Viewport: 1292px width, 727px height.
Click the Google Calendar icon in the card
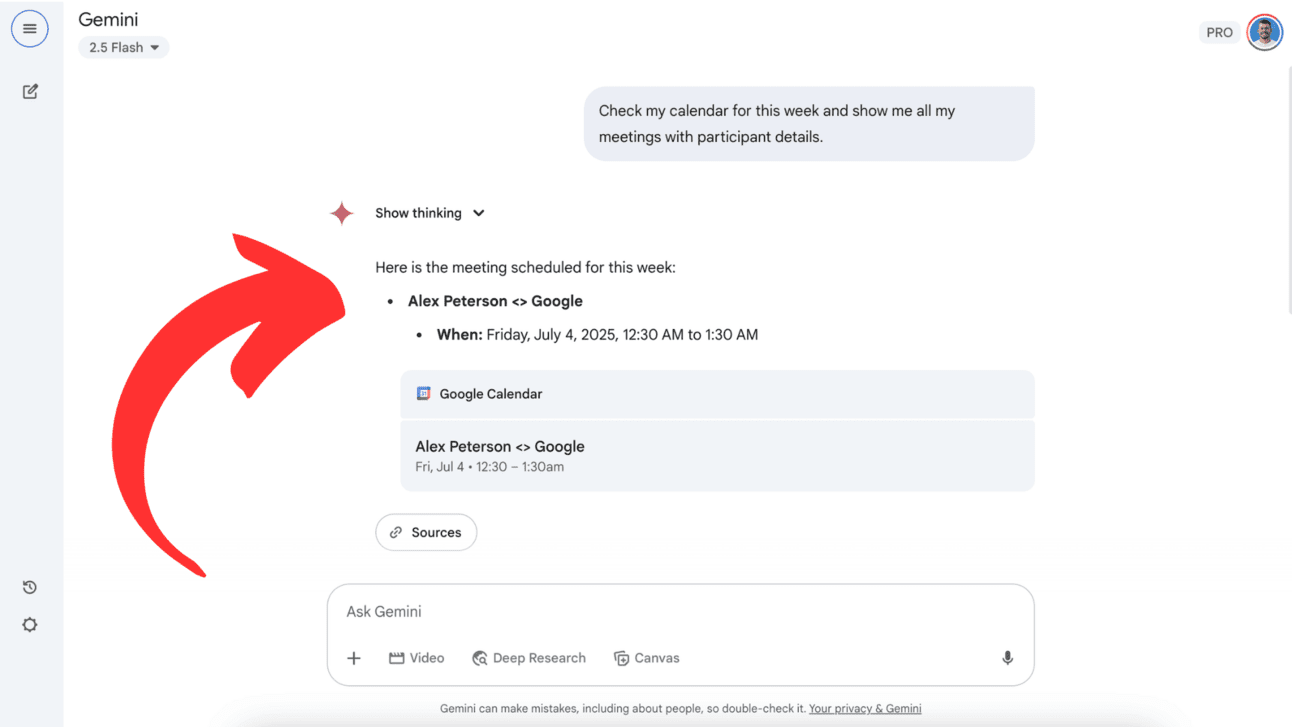coord(423,394)
